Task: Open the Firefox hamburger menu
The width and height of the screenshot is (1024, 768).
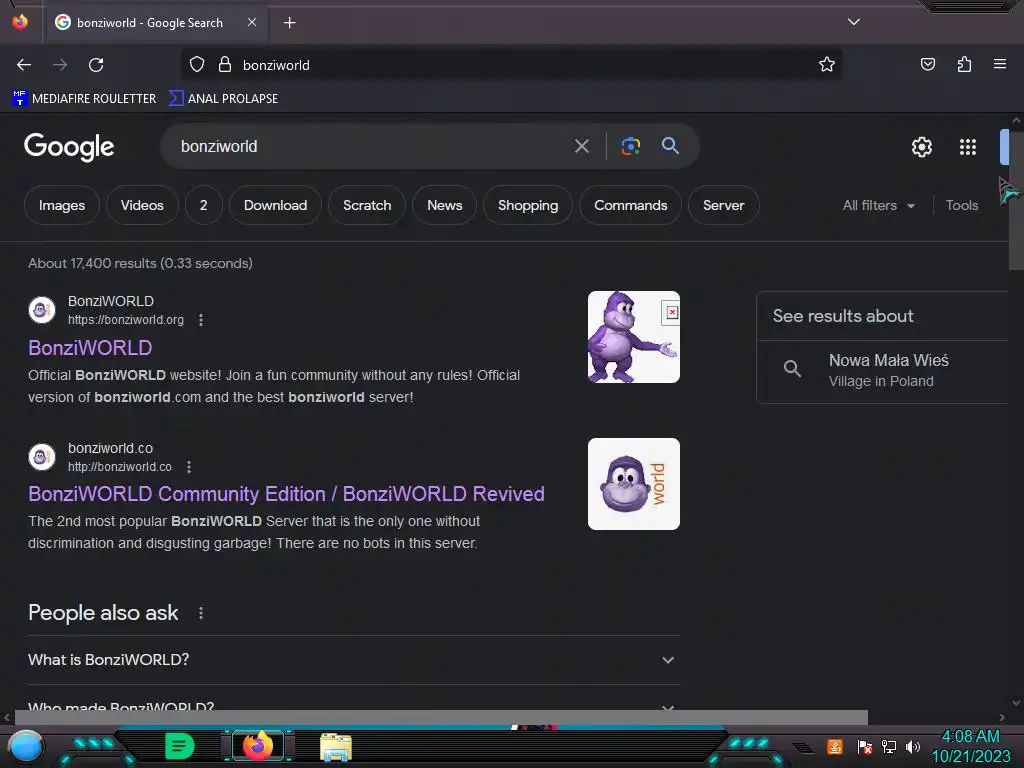Action: click(1000, 64)
